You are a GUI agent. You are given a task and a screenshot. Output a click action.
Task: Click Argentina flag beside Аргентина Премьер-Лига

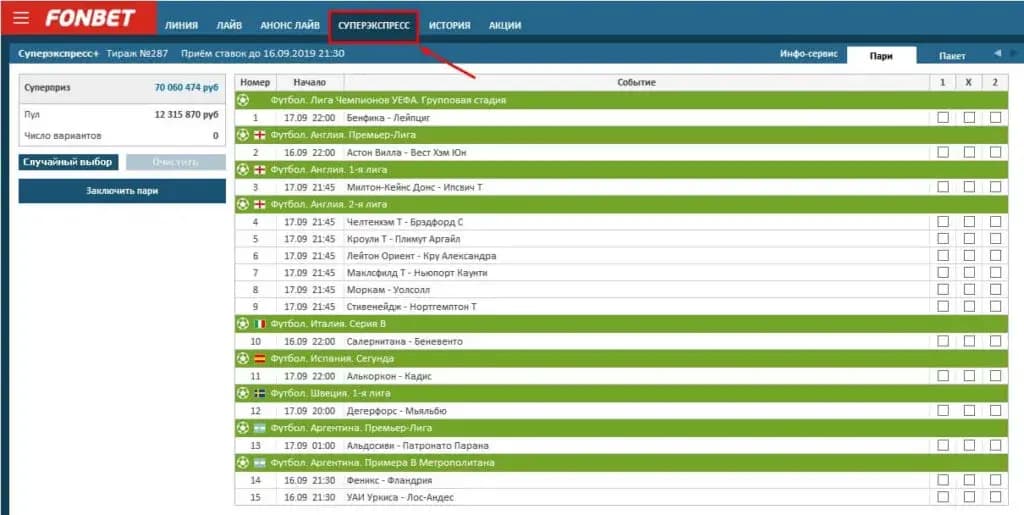[x=259, y=428]
